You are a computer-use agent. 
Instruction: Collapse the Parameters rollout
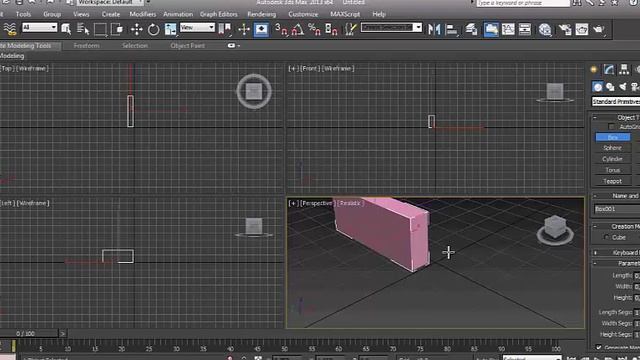pyautogui.click(x=595, y=263)
